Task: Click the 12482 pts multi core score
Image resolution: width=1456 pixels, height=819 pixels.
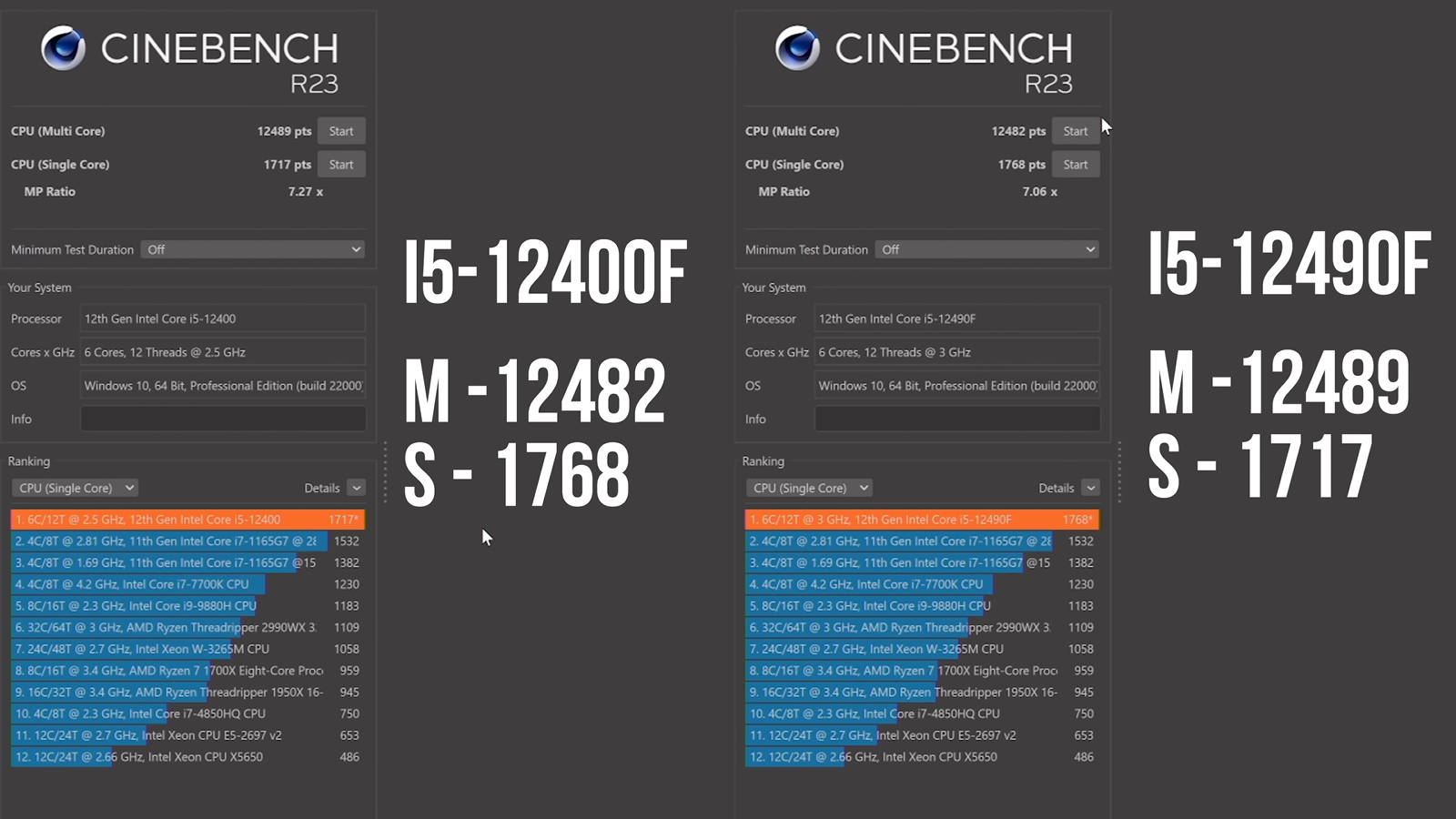Action: click(1018, 131)
